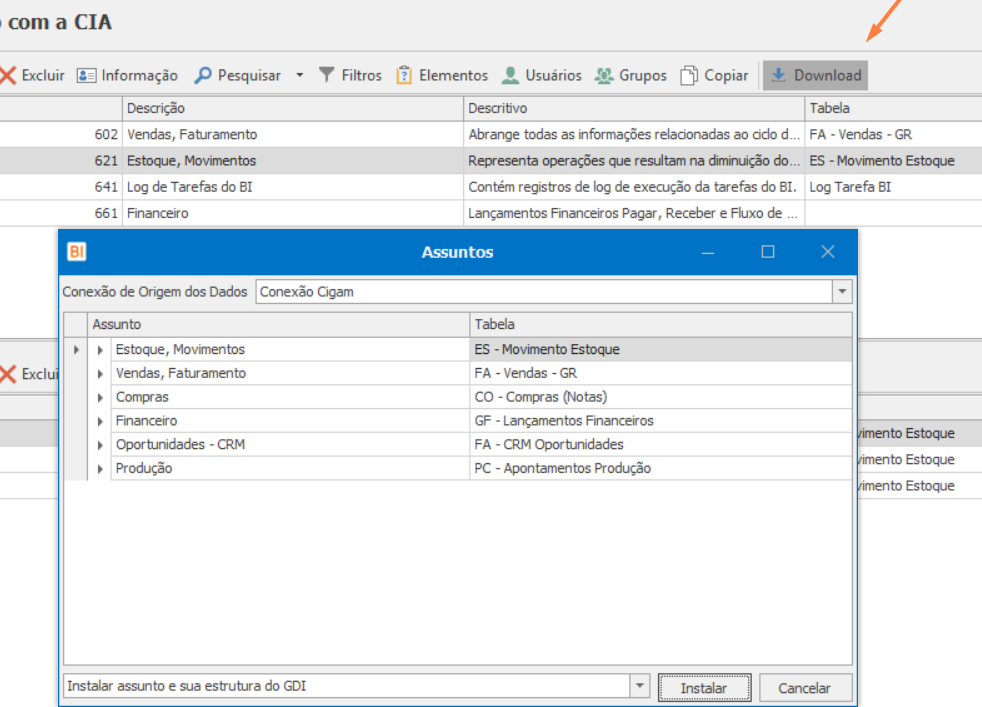Minimize the Assuntos dialog
Image resolution: width=982 pixels, height=707 pixels.
pos(708,252)
